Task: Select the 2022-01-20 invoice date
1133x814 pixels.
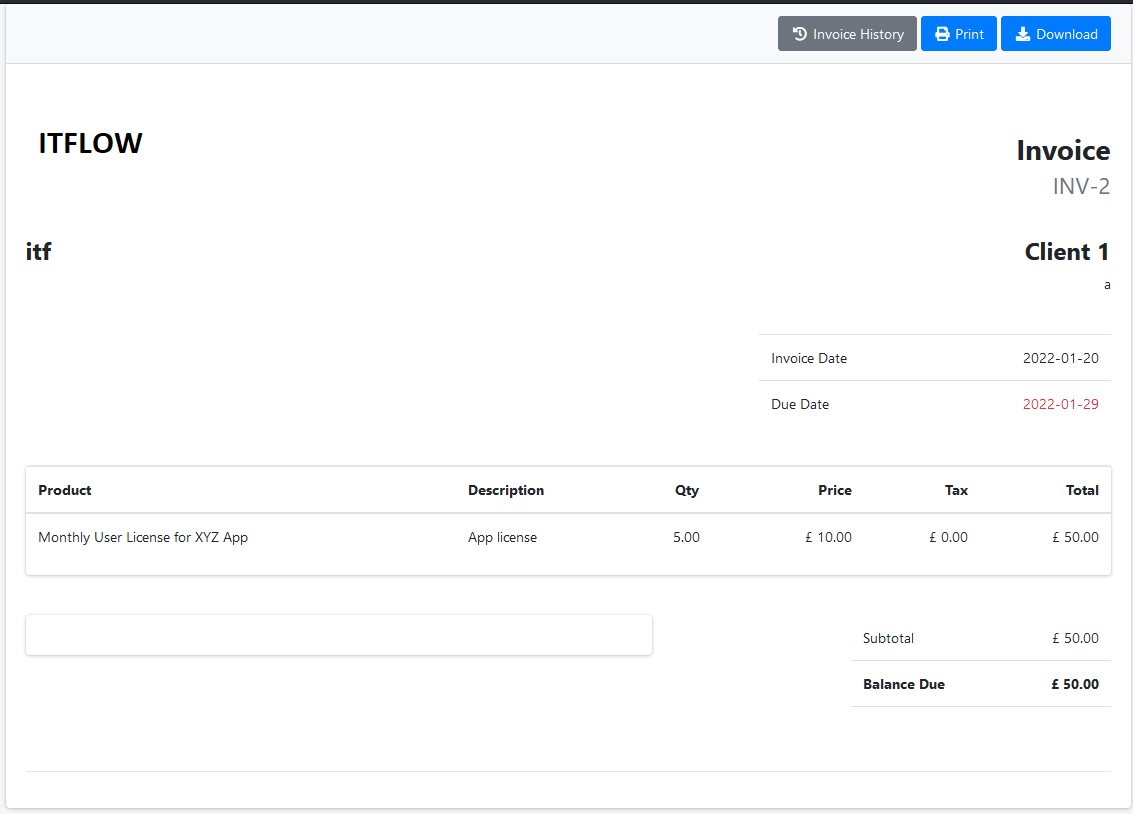Action: point(1061,358)
